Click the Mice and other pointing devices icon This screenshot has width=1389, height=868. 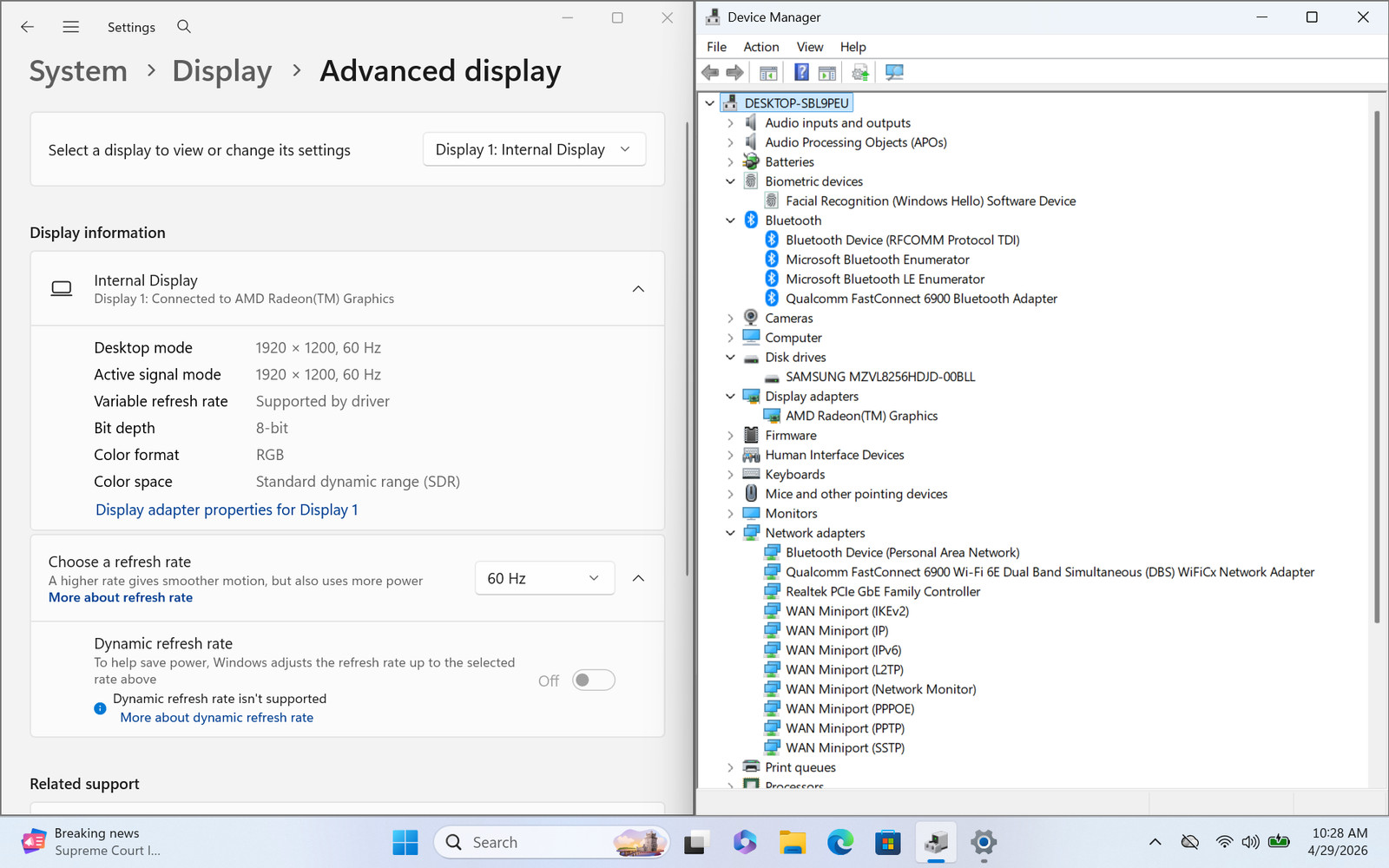(x=752, y=494)
